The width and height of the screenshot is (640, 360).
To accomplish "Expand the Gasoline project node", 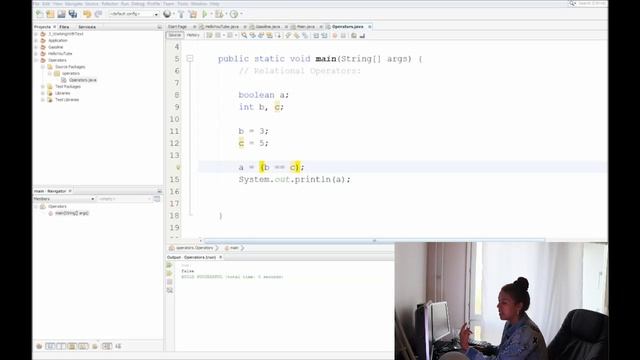I will pyautogui.click(x=36, y=47).
